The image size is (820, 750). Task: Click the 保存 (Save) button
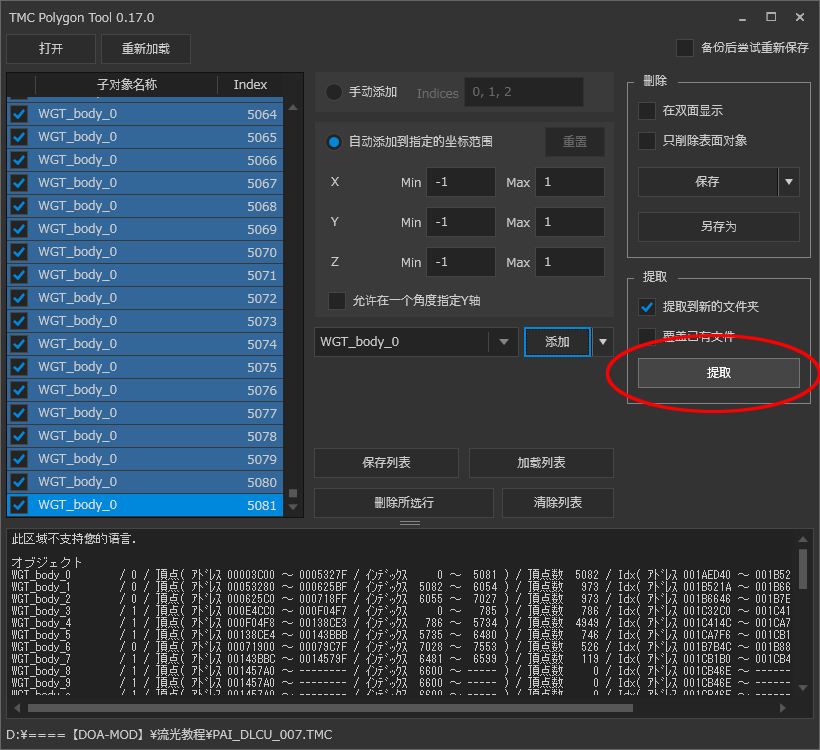(708, 182)
